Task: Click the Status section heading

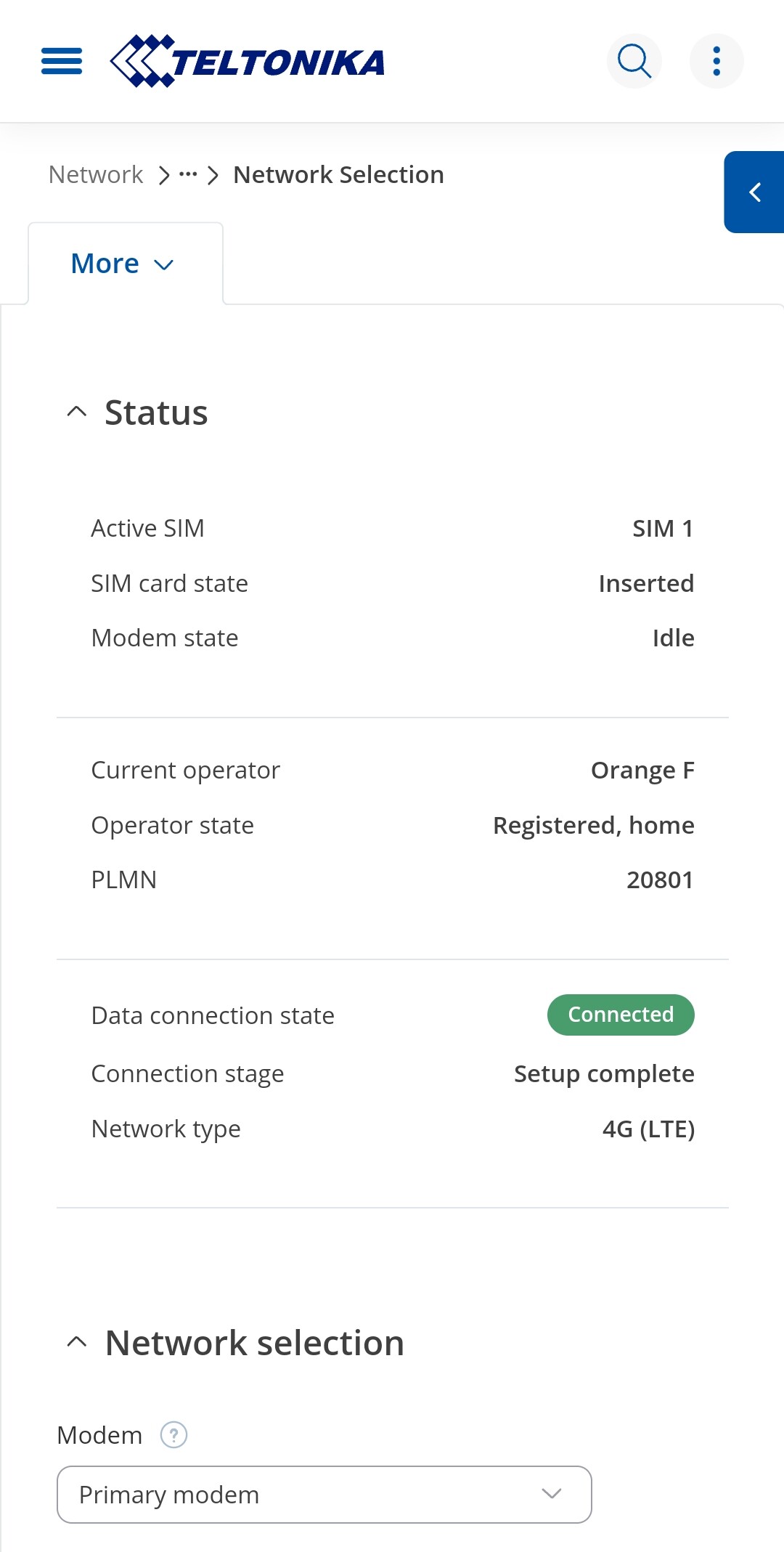Action: tap(156, 413)
